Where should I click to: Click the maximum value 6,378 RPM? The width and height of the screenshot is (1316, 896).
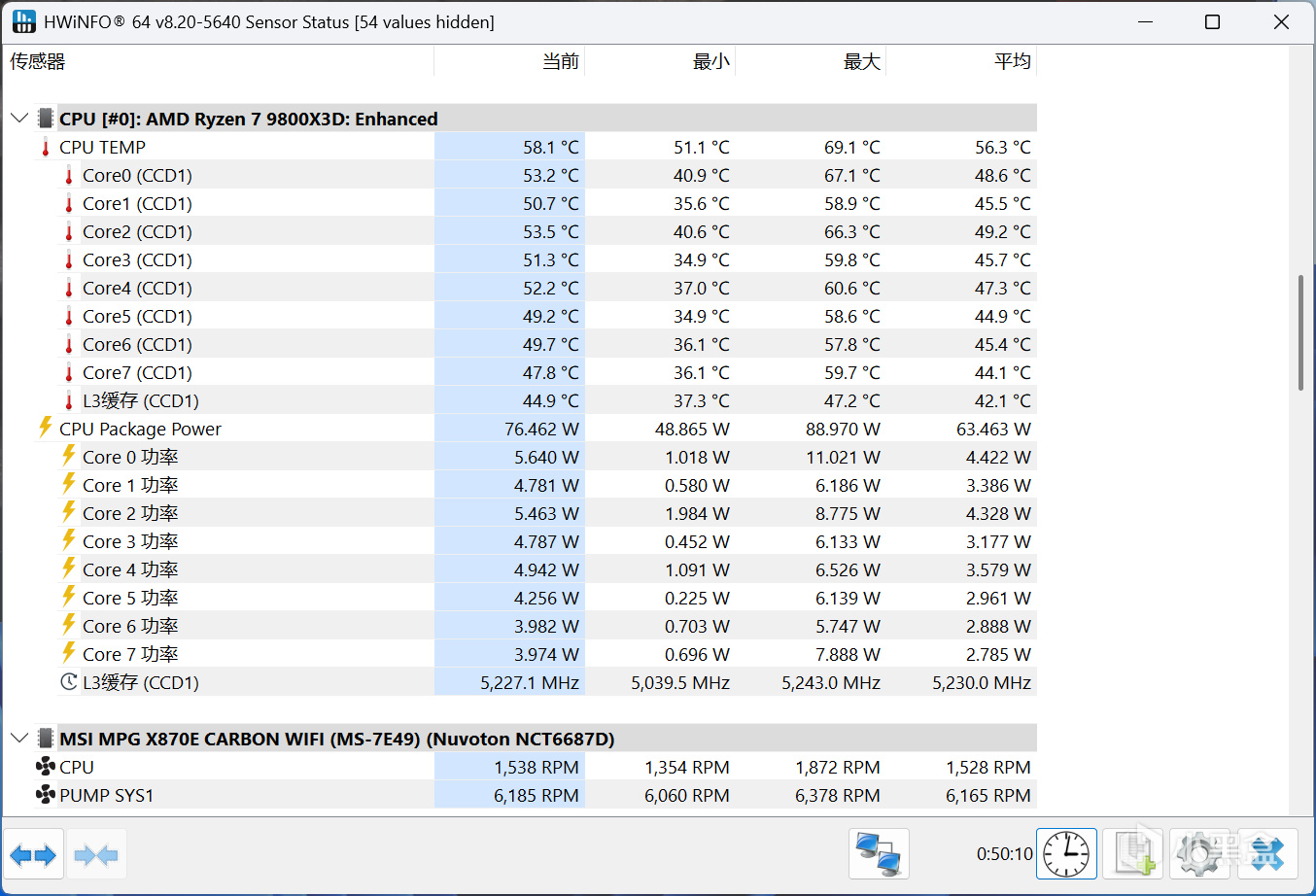coord(838,796)
